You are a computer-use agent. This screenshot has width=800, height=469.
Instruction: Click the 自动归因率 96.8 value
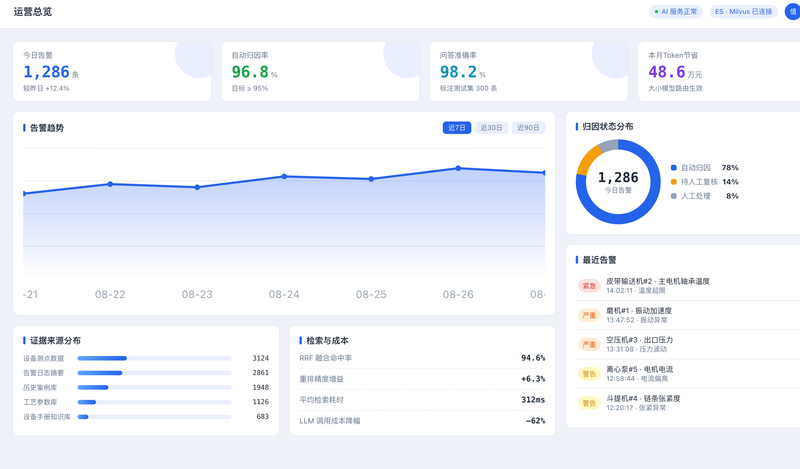tap(250, 72)
